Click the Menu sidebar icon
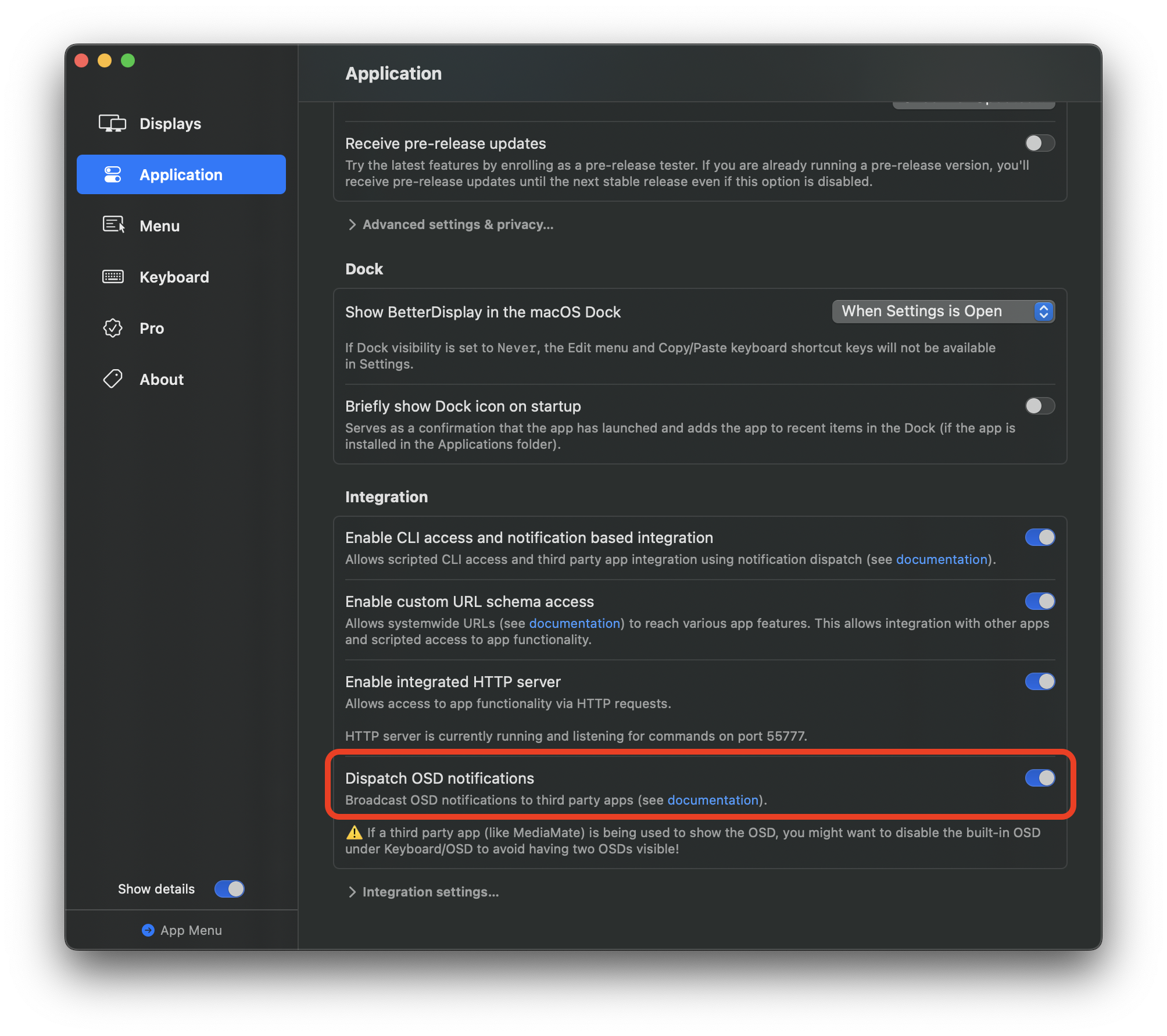Image resolution: width=1167 pixels, height=1036 pixels. click(x=113, y=225)
